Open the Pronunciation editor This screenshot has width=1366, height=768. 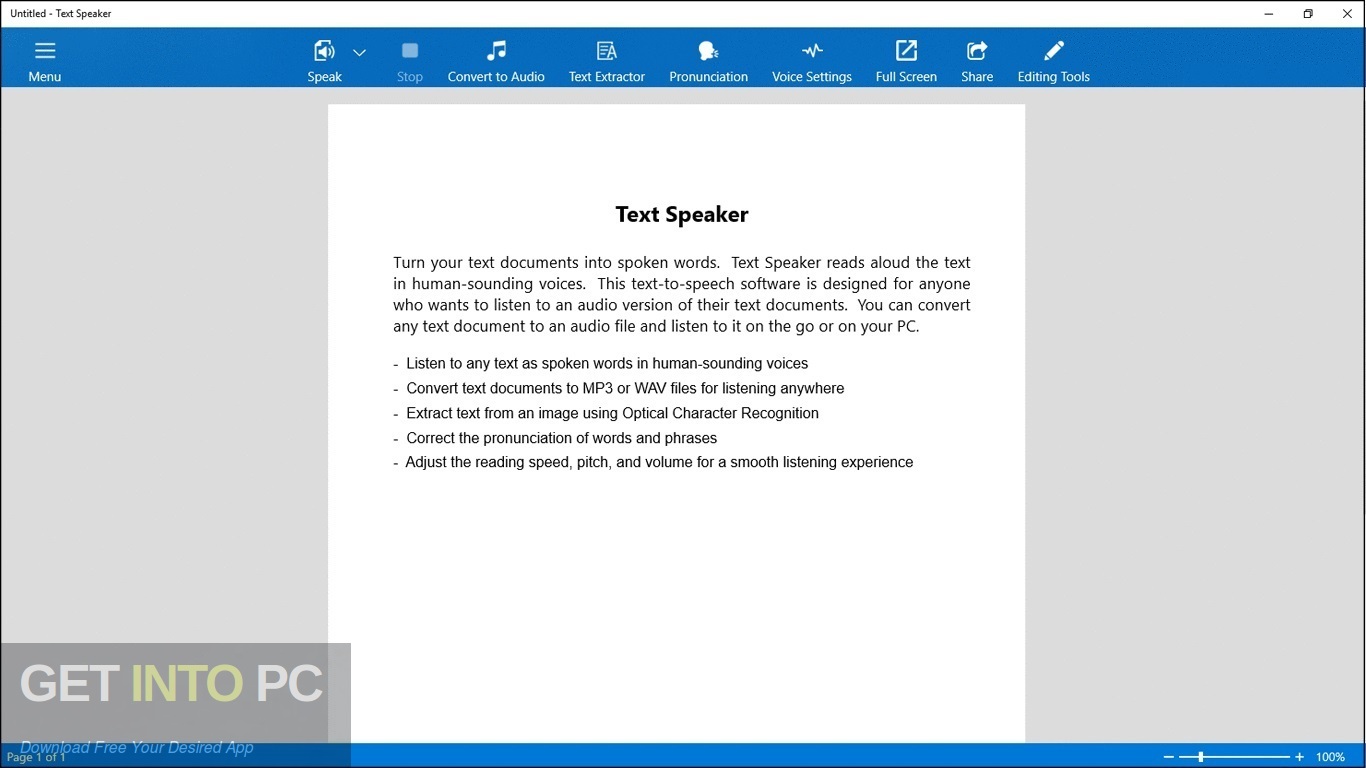(x=708, y=60)
